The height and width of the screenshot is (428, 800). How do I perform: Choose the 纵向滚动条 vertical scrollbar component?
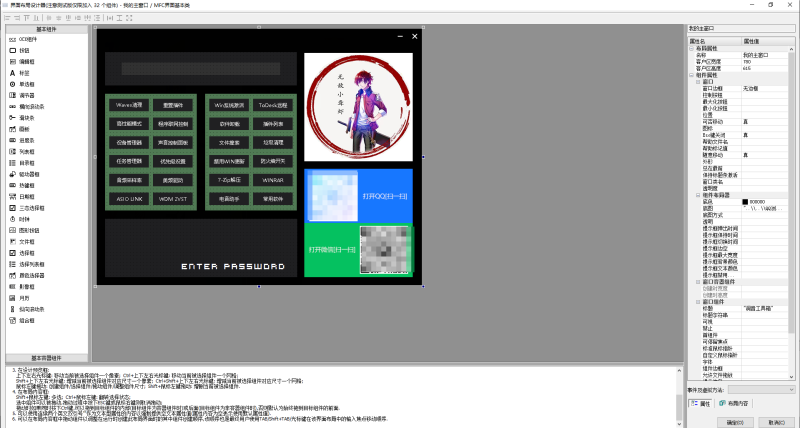tap(27, 309)
